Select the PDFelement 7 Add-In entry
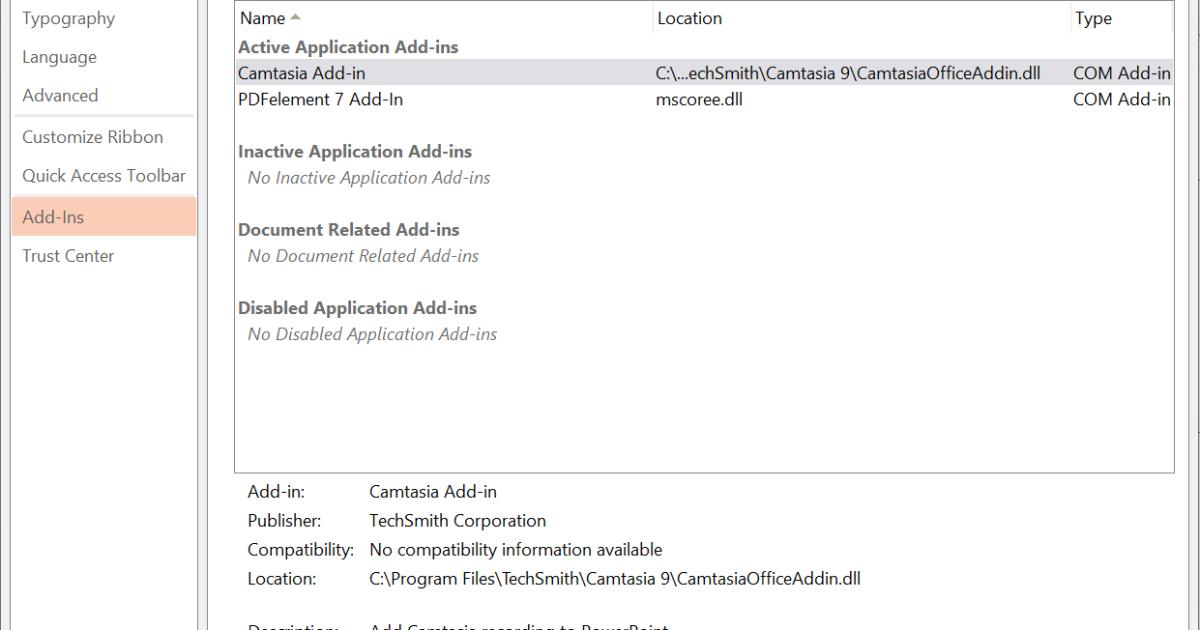Viewport: 1200px width, 630px height. [x=320, y=99]
